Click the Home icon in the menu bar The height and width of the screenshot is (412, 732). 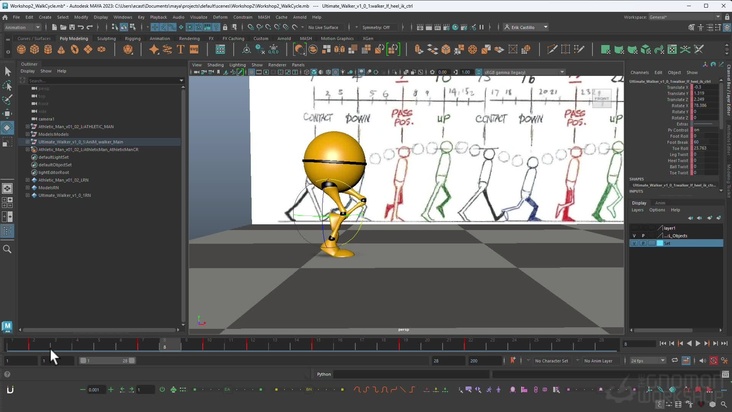click(x=5, y=17)
